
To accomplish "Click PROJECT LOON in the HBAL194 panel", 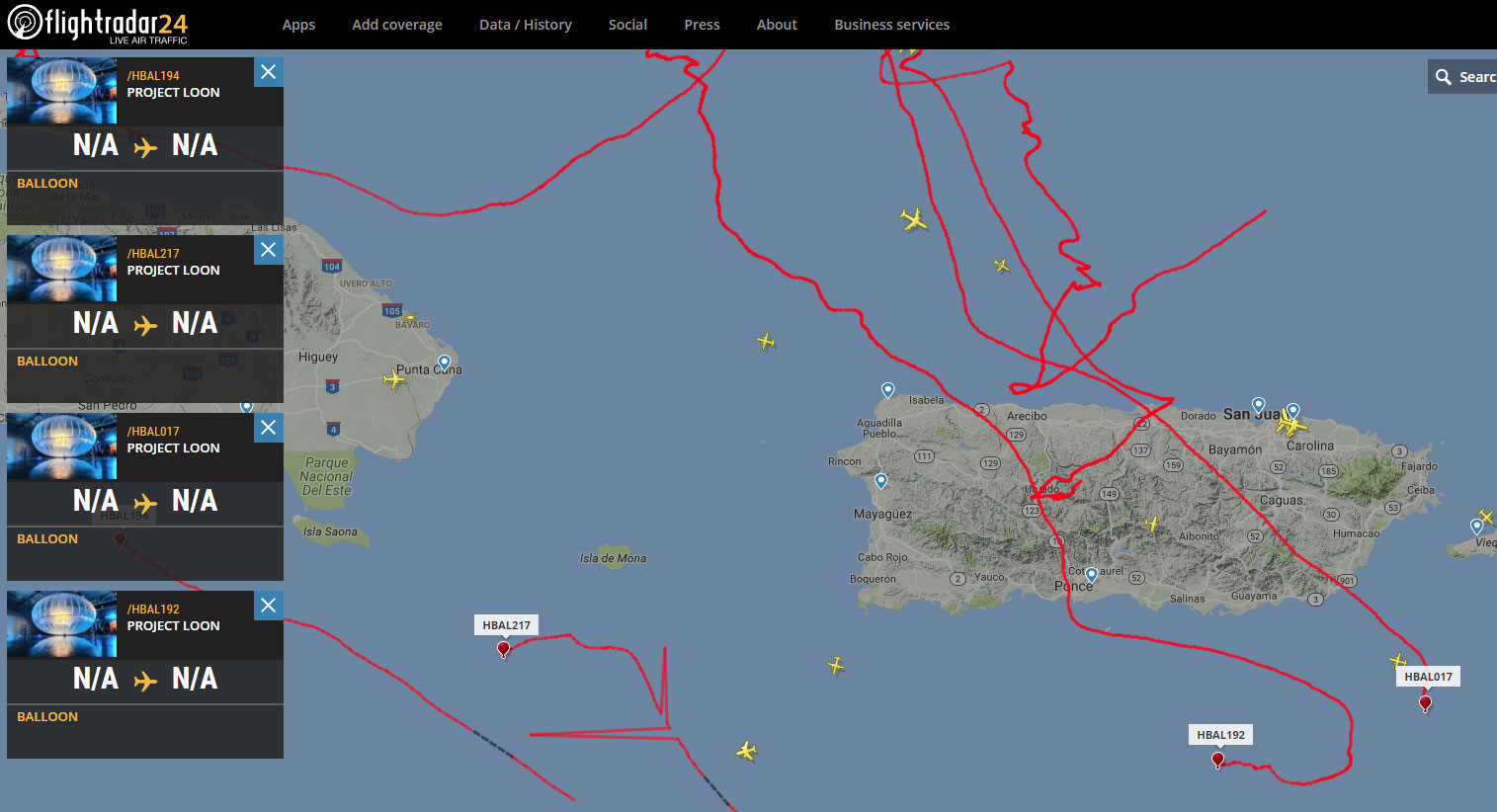I will [x=174, y=93].
